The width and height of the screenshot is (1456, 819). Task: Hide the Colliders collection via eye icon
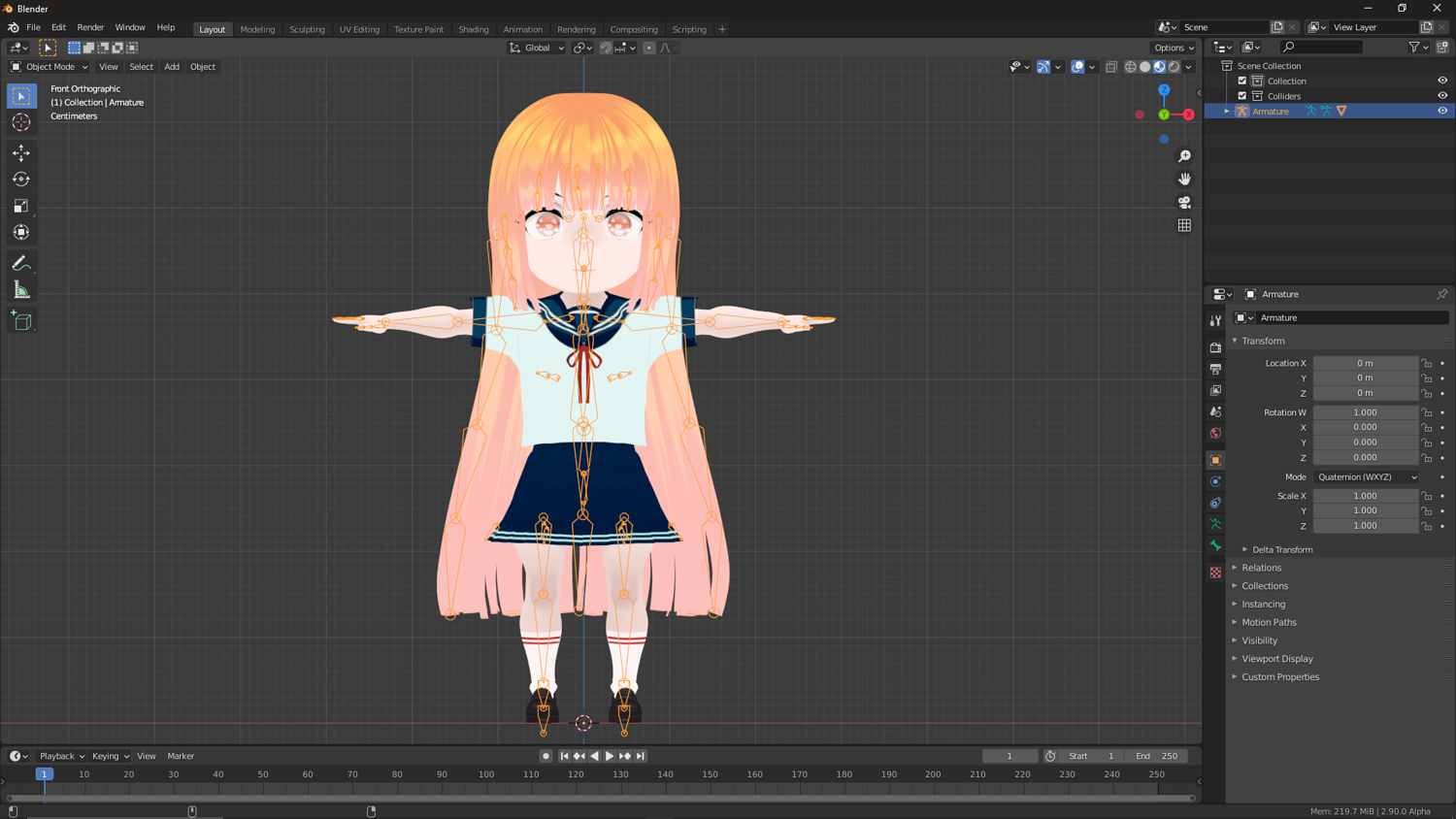tap(1442, 96)
